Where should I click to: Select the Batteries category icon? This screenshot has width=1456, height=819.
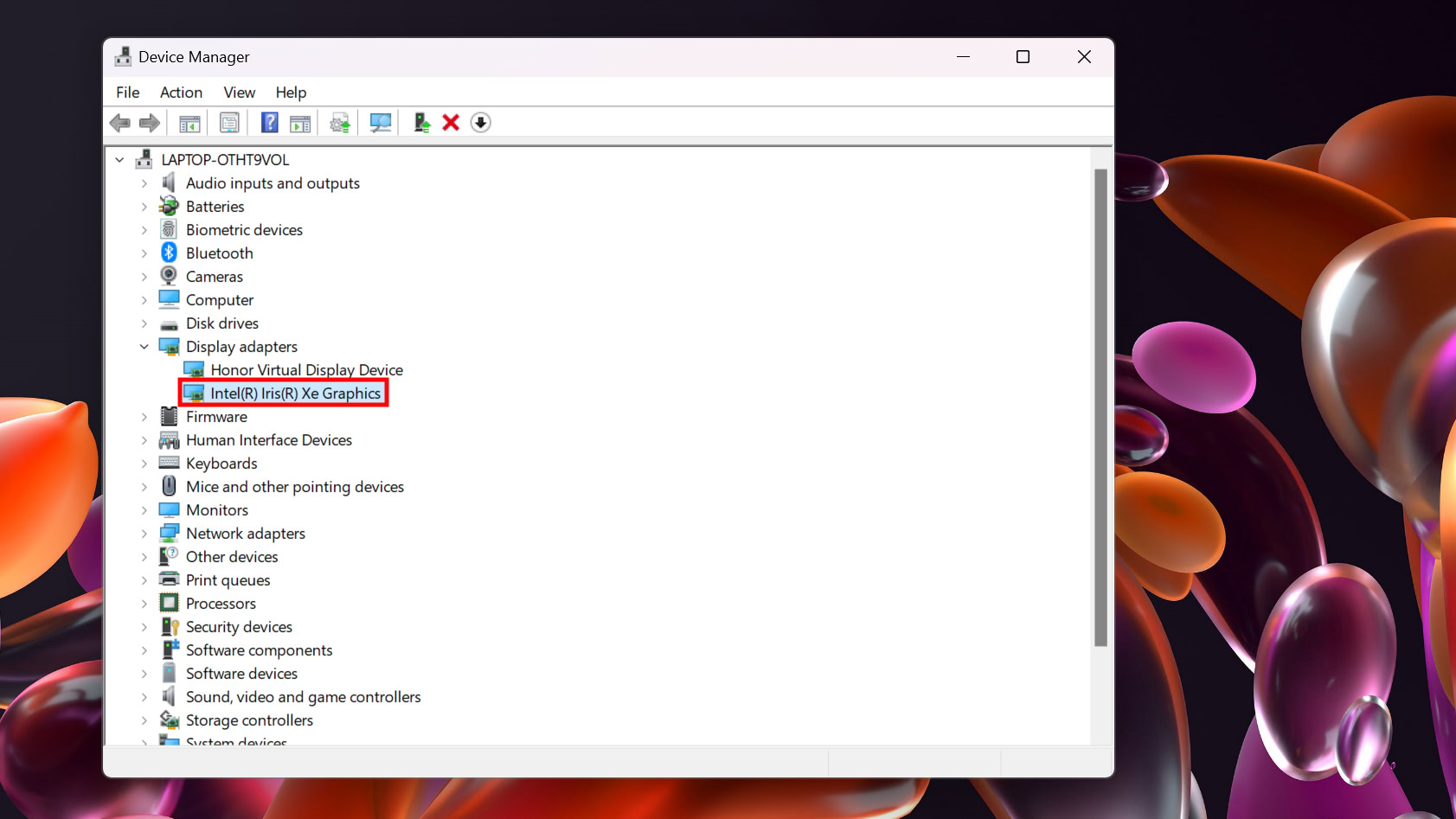point(170,206)
